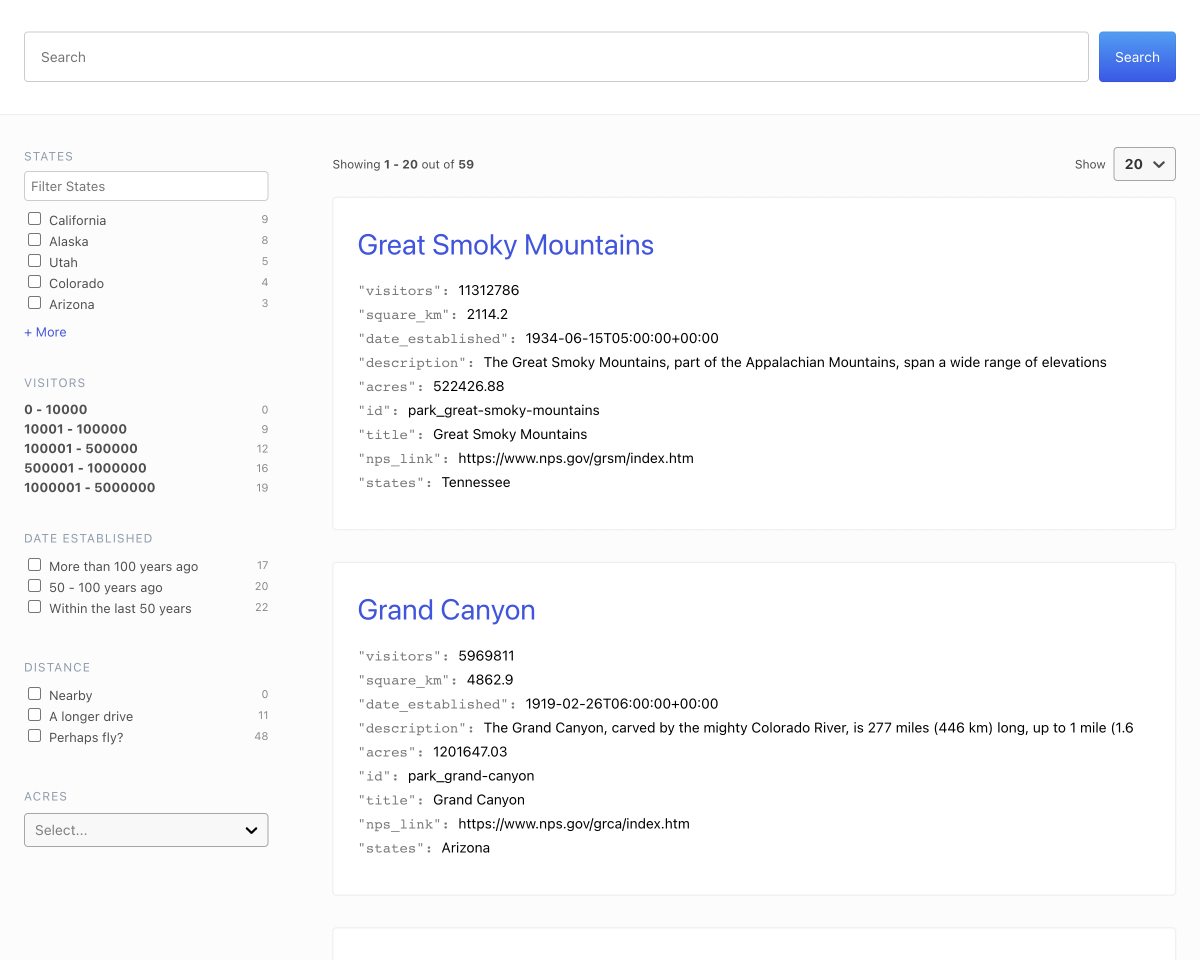
Task: Toggle the "A longer drive" checkbox
Action: pos(34,714)
